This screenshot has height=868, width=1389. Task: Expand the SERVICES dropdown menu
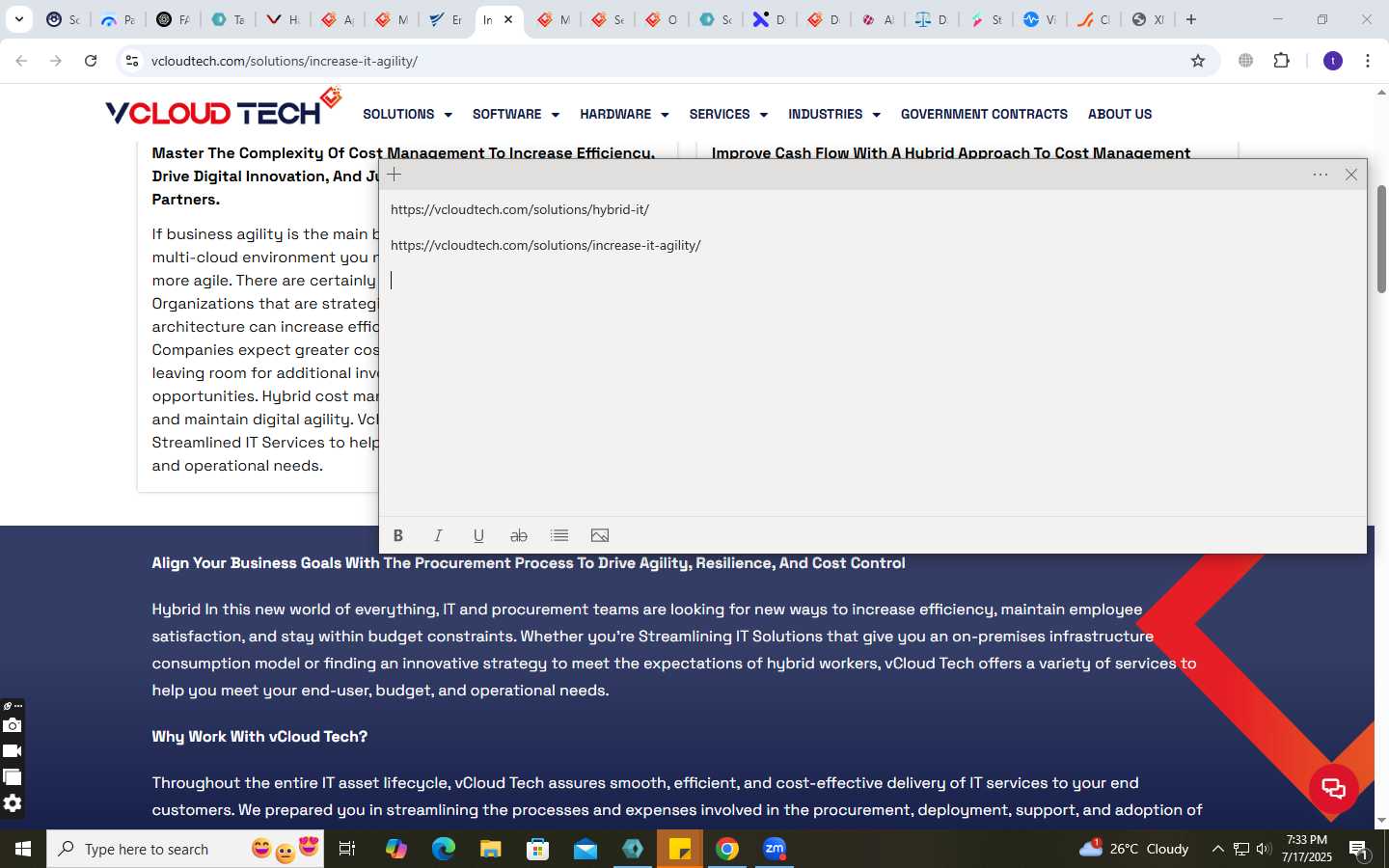[x=728, y=114]
